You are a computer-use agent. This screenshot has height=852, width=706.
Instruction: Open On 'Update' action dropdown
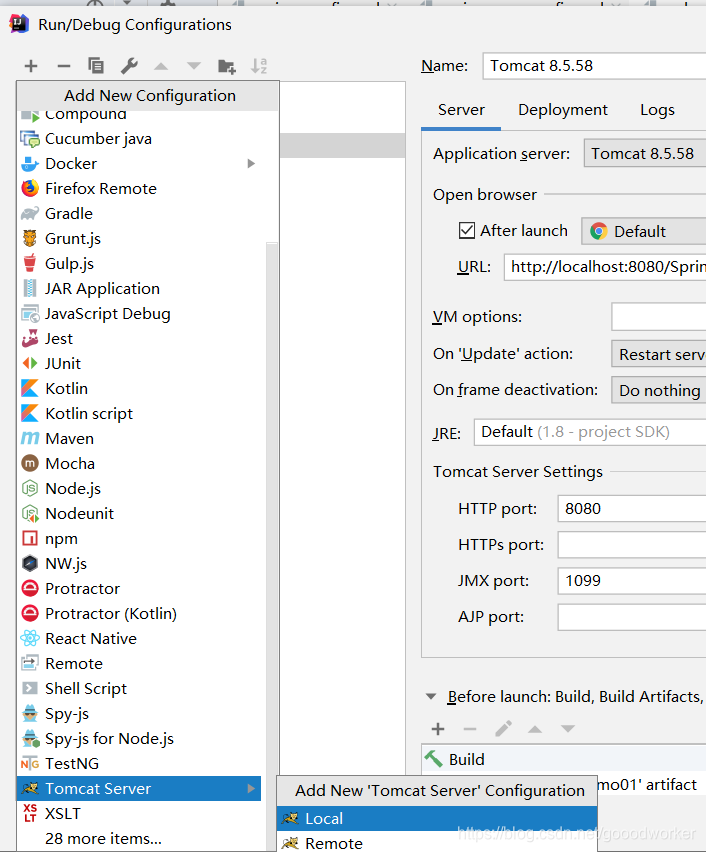[x=659, y=354]
